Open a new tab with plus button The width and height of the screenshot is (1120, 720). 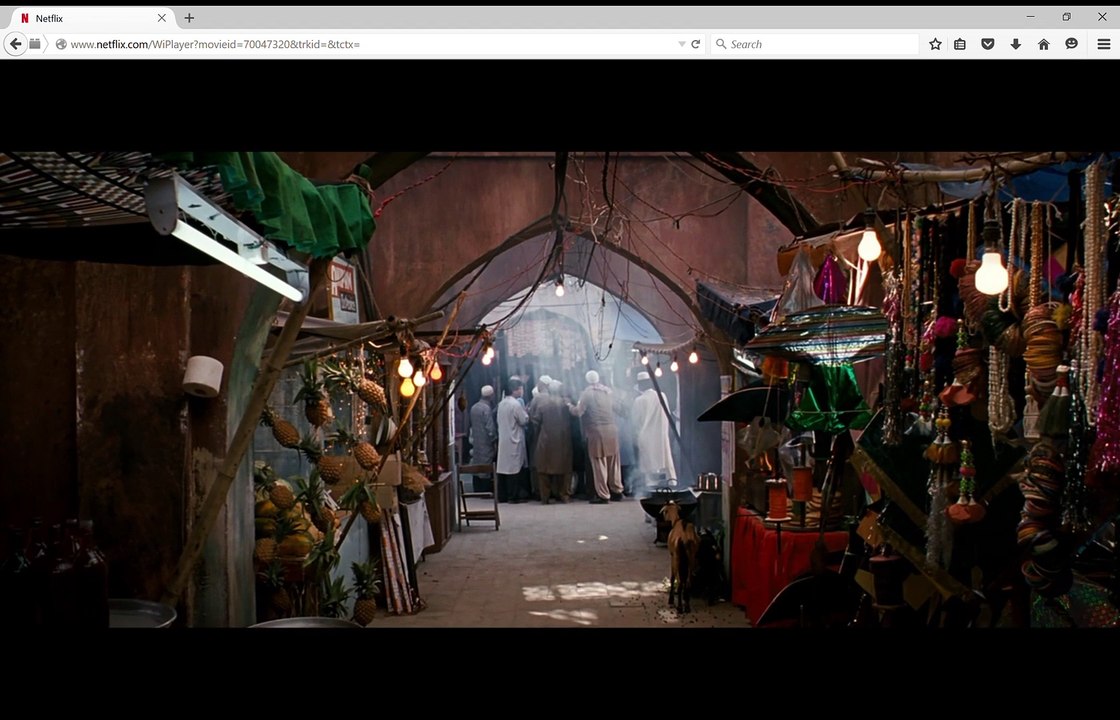tap(189, 18)
